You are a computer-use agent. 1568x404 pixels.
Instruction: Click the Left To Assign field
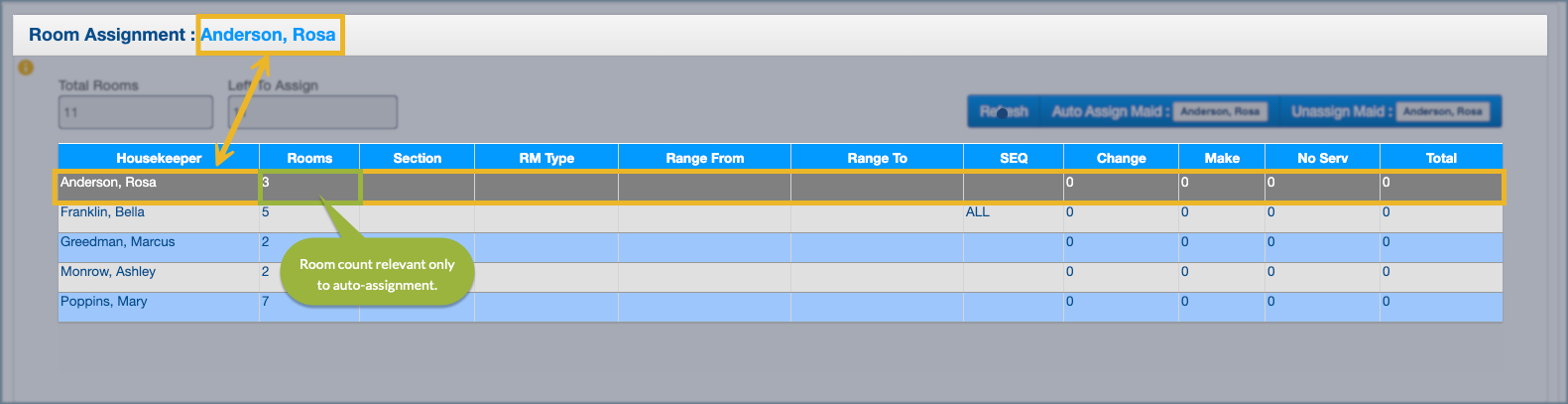tap(312, 112)
